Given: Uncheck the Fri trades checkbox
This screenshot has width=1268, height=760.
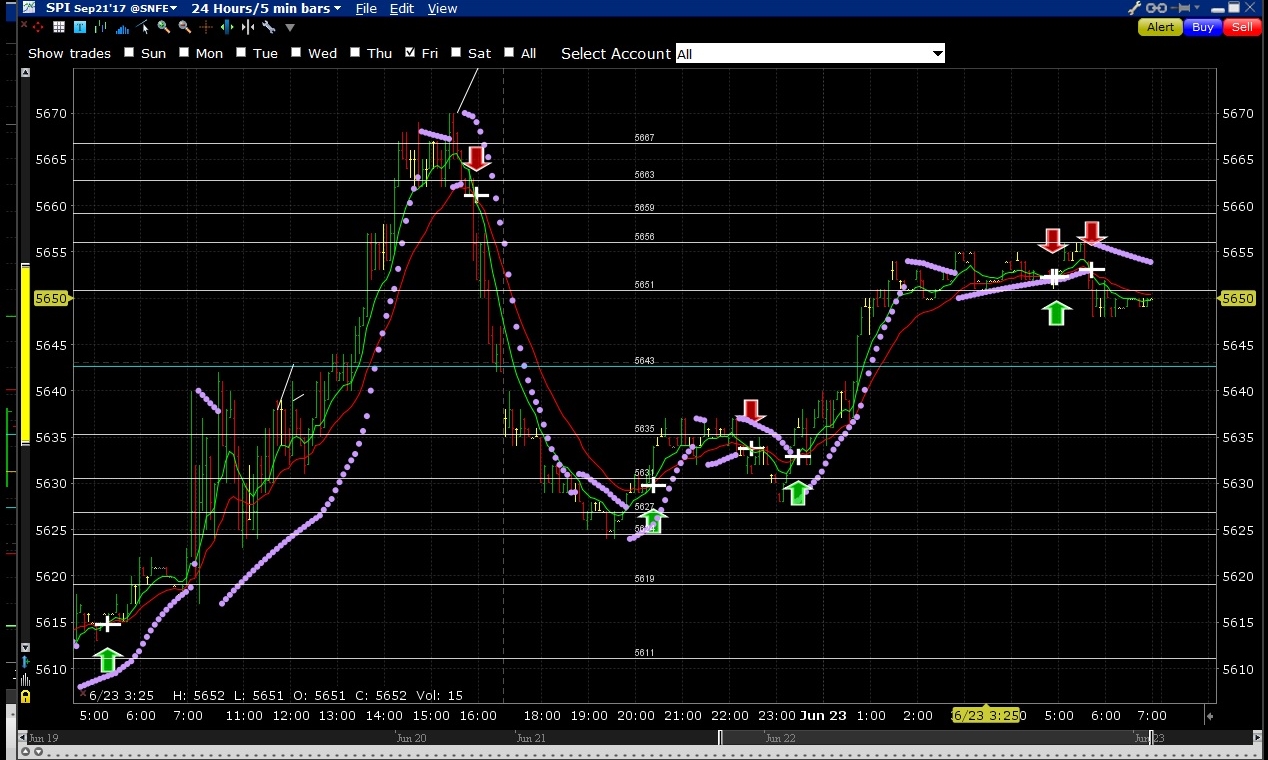Looking at the screenshot, I should click(x=410, y=53).
